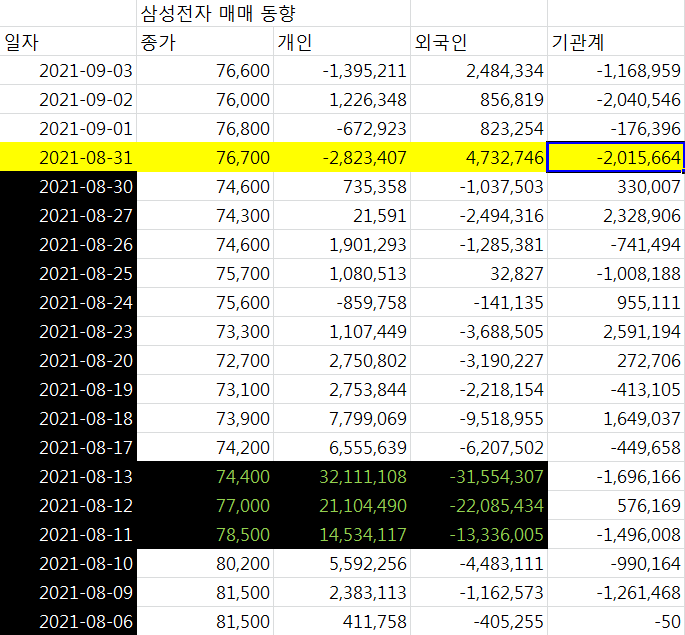The height and width of the screenshot is (635, 685).
Task: Select individual value 6,555,639
Action: (x=342, y=447)
